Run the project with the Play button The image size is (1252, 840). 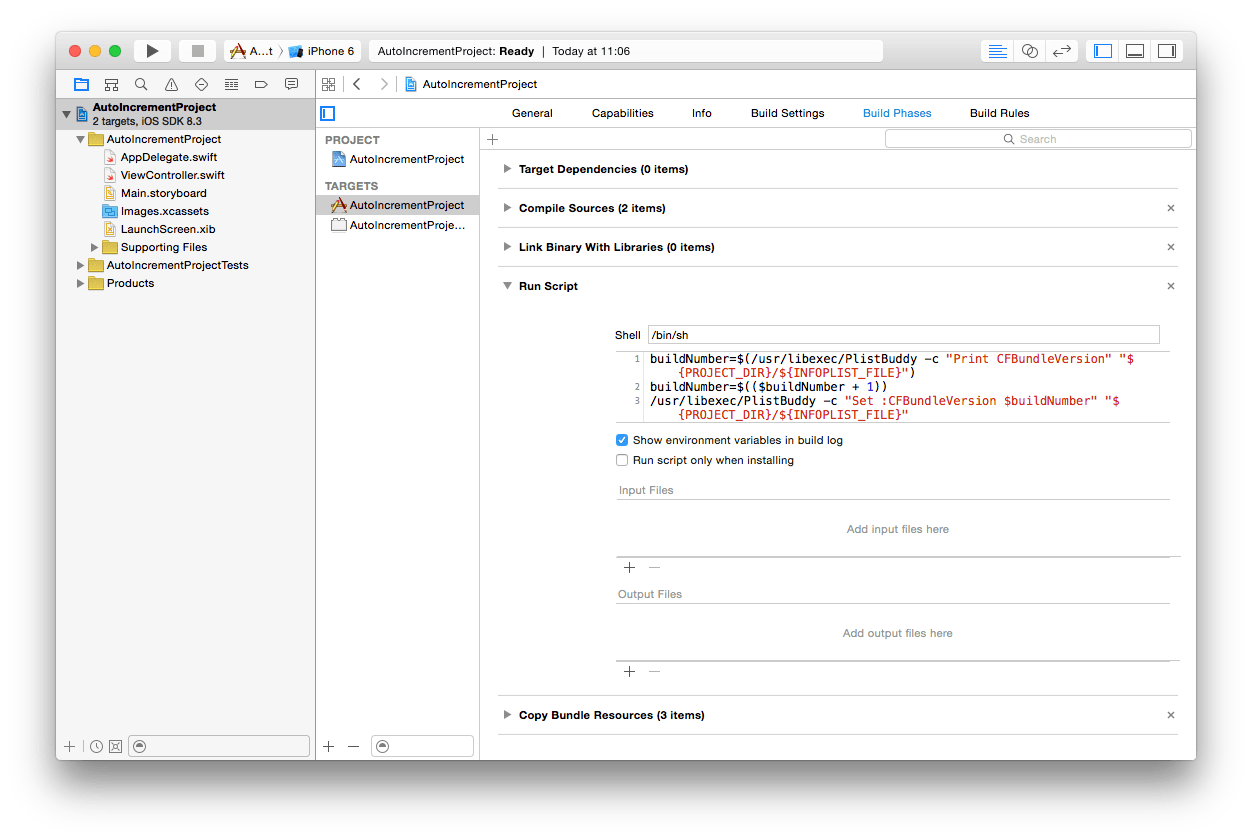(152, 51)
